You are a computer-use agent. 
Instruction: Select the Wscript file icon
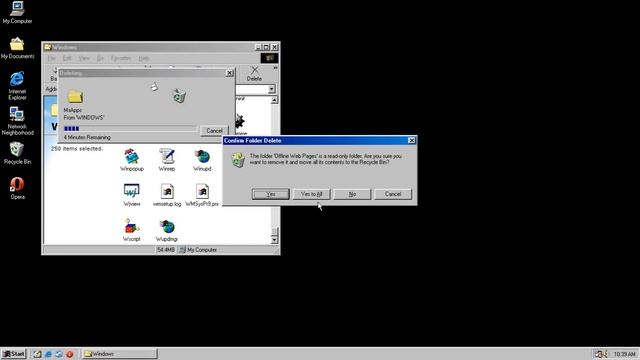(131, 227)
